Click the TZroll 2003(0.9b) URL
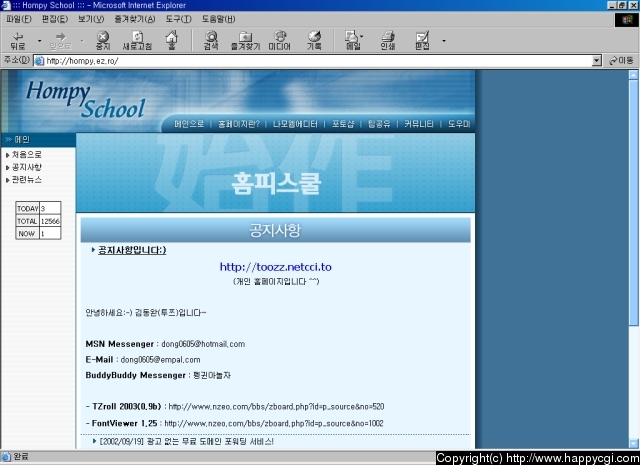Screen dimensions: 640x465 [x=276, y=407]
